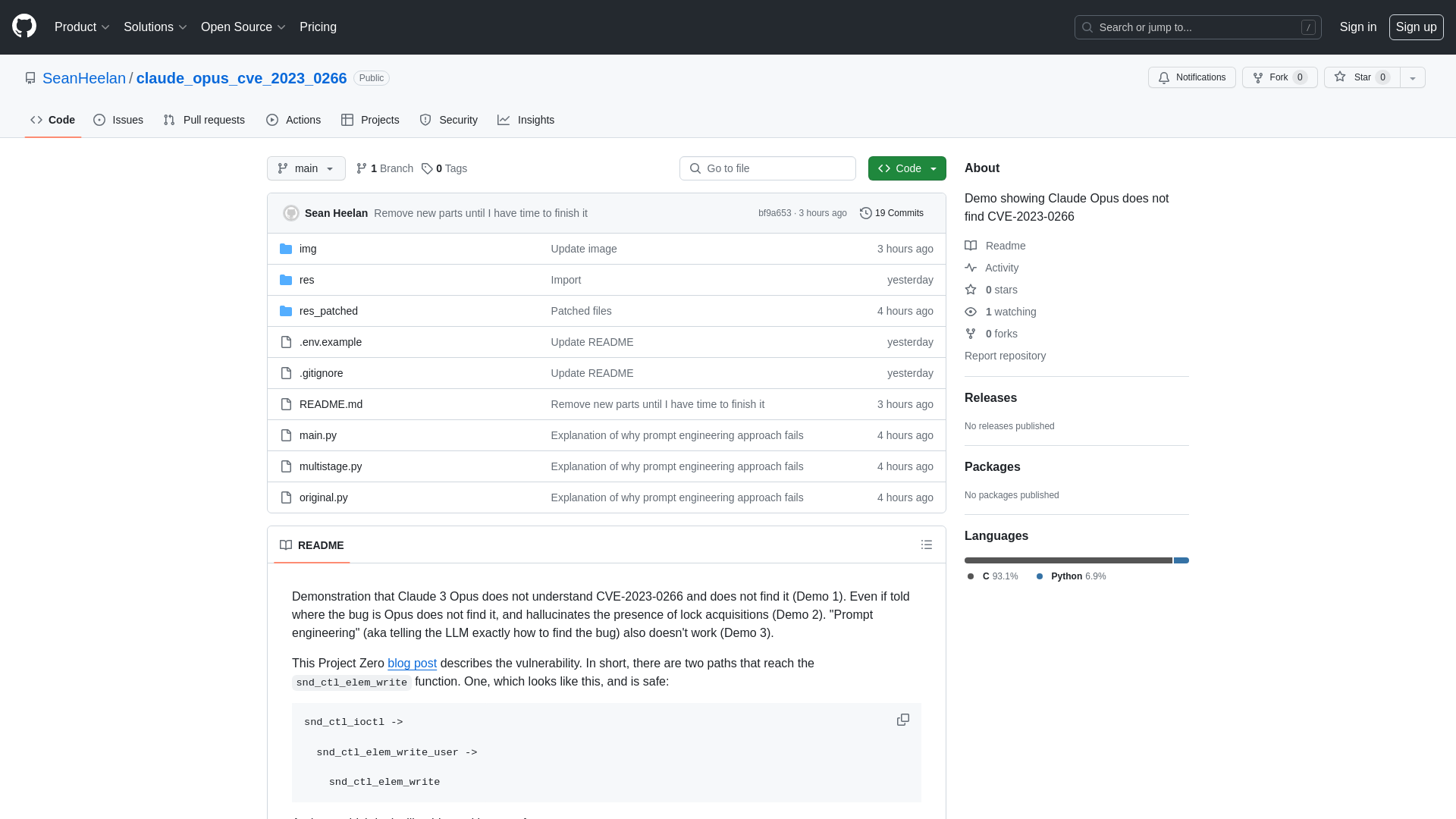Open latest commit message in header row
1456x819 pixels.
tap(481, 213)
